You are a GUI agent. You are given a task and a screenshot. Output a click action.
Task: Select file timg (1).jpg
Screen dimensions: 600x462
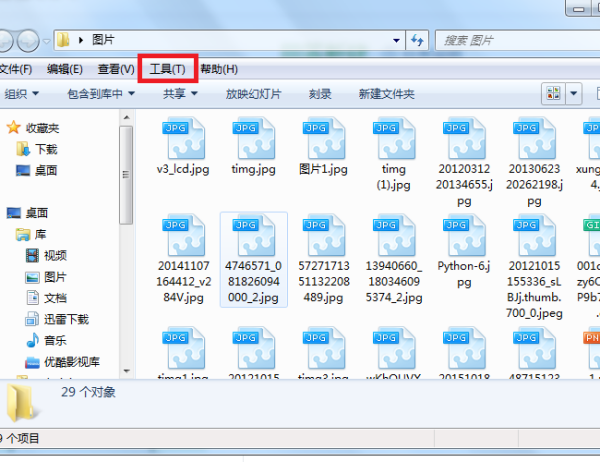(x=394, y=154)
